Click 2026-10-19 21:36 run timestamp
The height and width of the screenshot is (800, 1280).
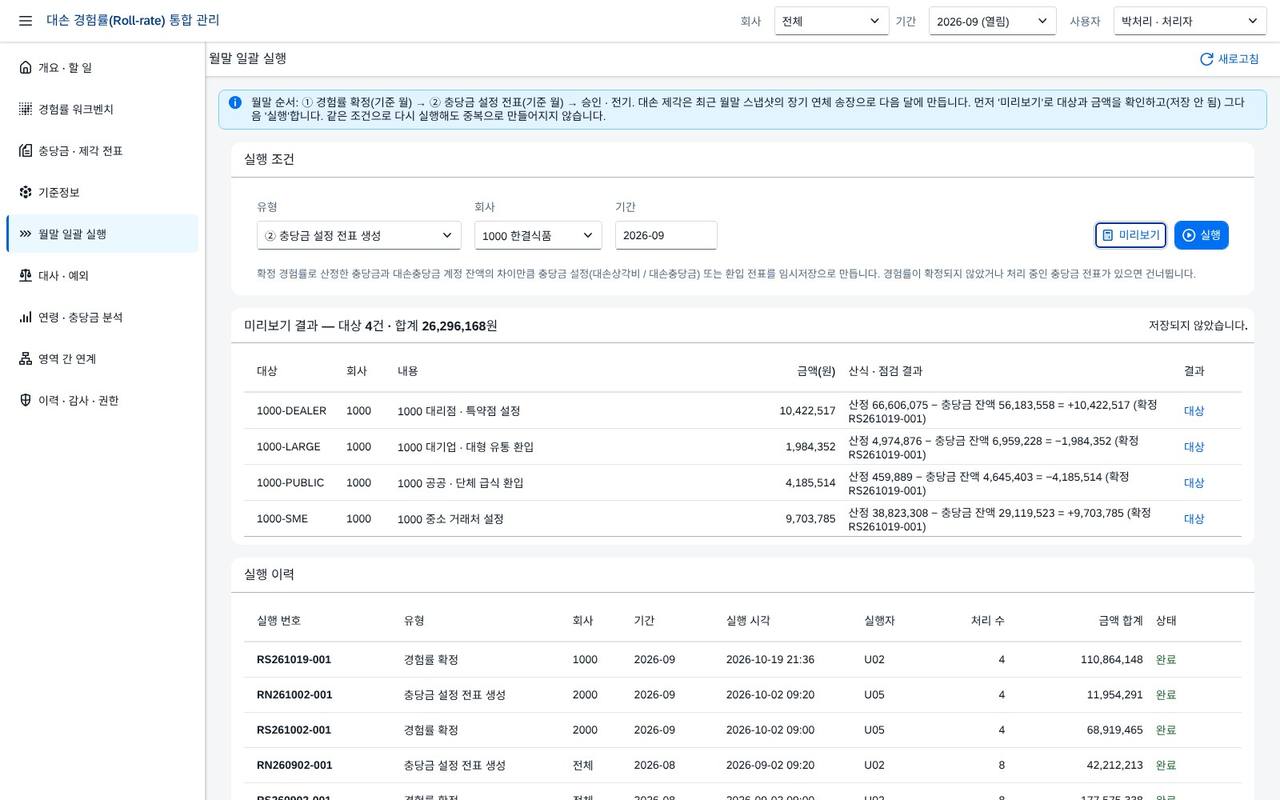click(x=770, y=660)
